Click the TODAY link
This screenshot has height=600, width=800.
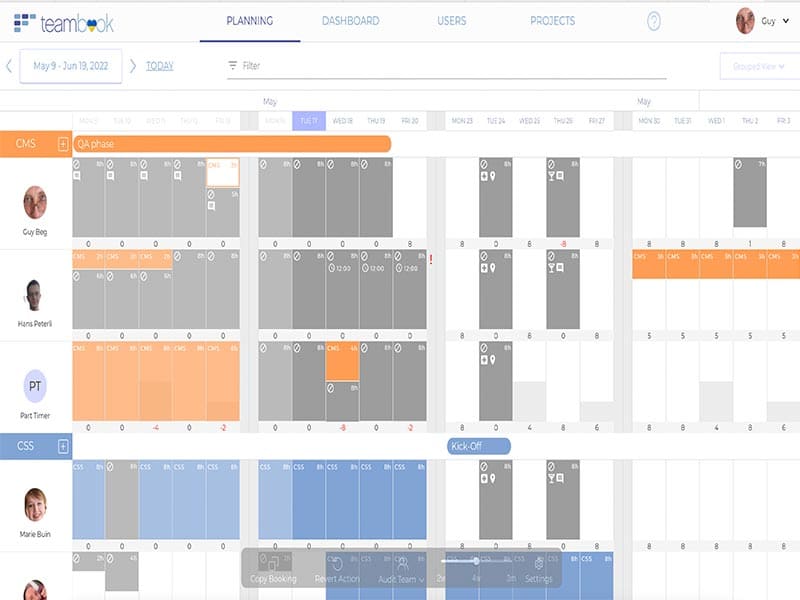coord(160,66)
